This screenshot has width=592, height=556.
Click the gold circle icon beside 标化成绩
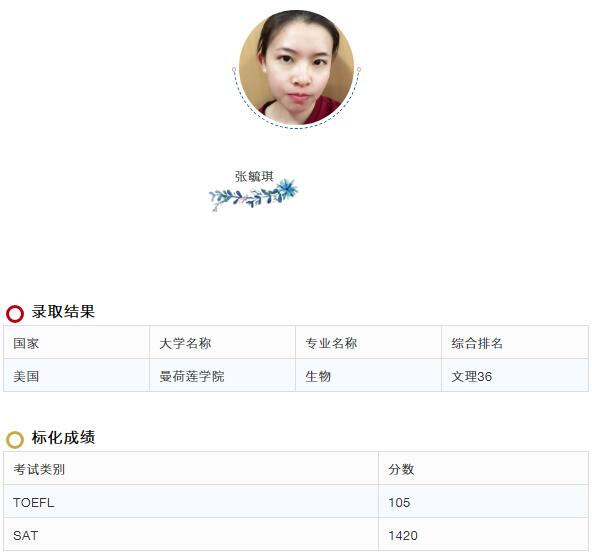pyautogui.click(x=15, y=439)
